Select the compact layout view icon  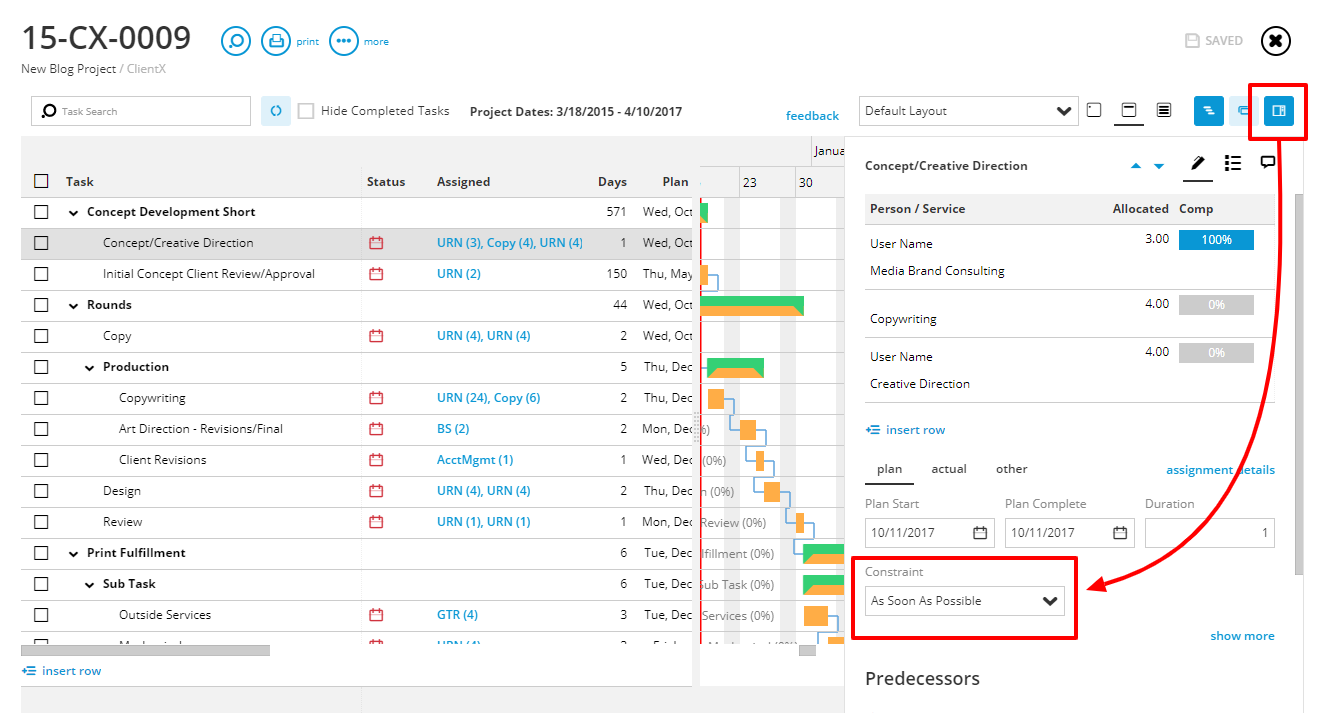1094,110
